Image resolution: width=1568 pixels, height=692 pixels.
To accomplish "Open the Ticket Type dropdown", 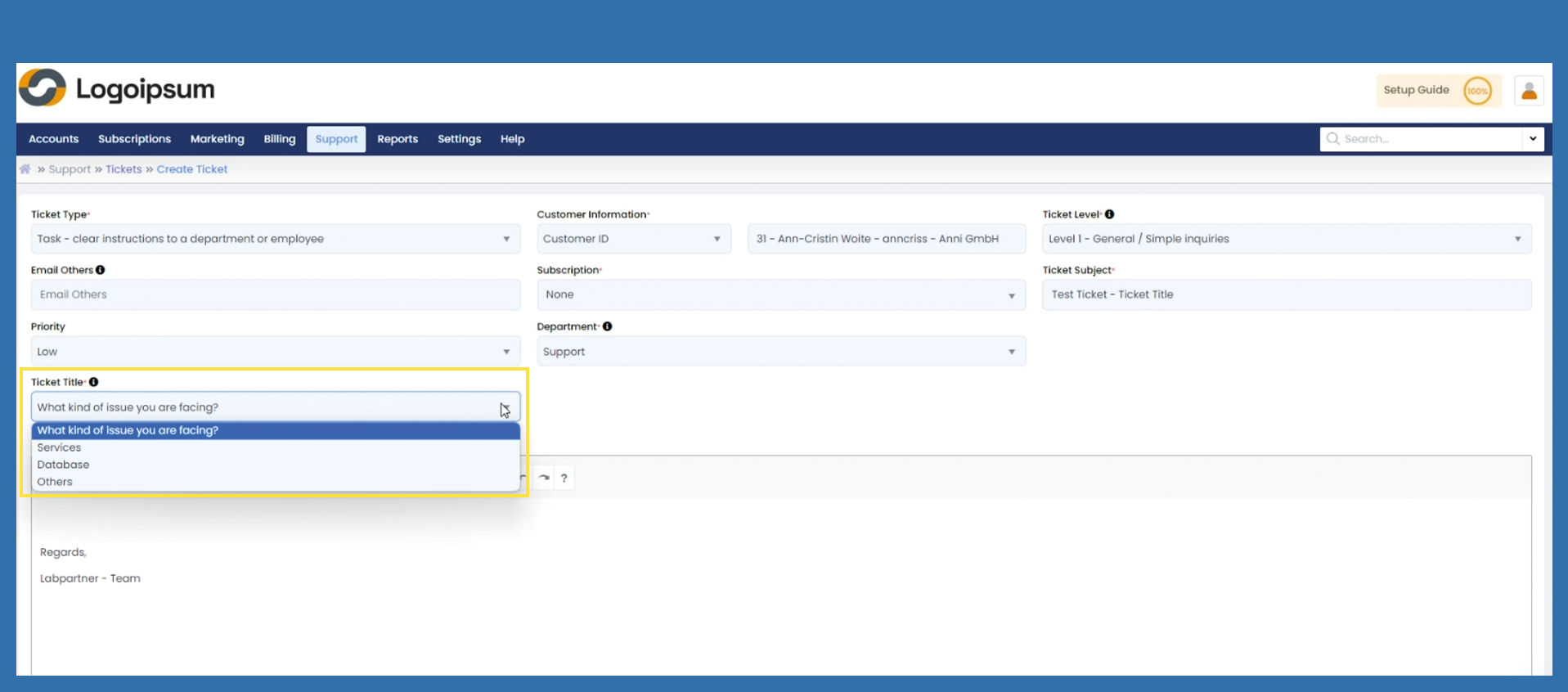I will (275, 239).
